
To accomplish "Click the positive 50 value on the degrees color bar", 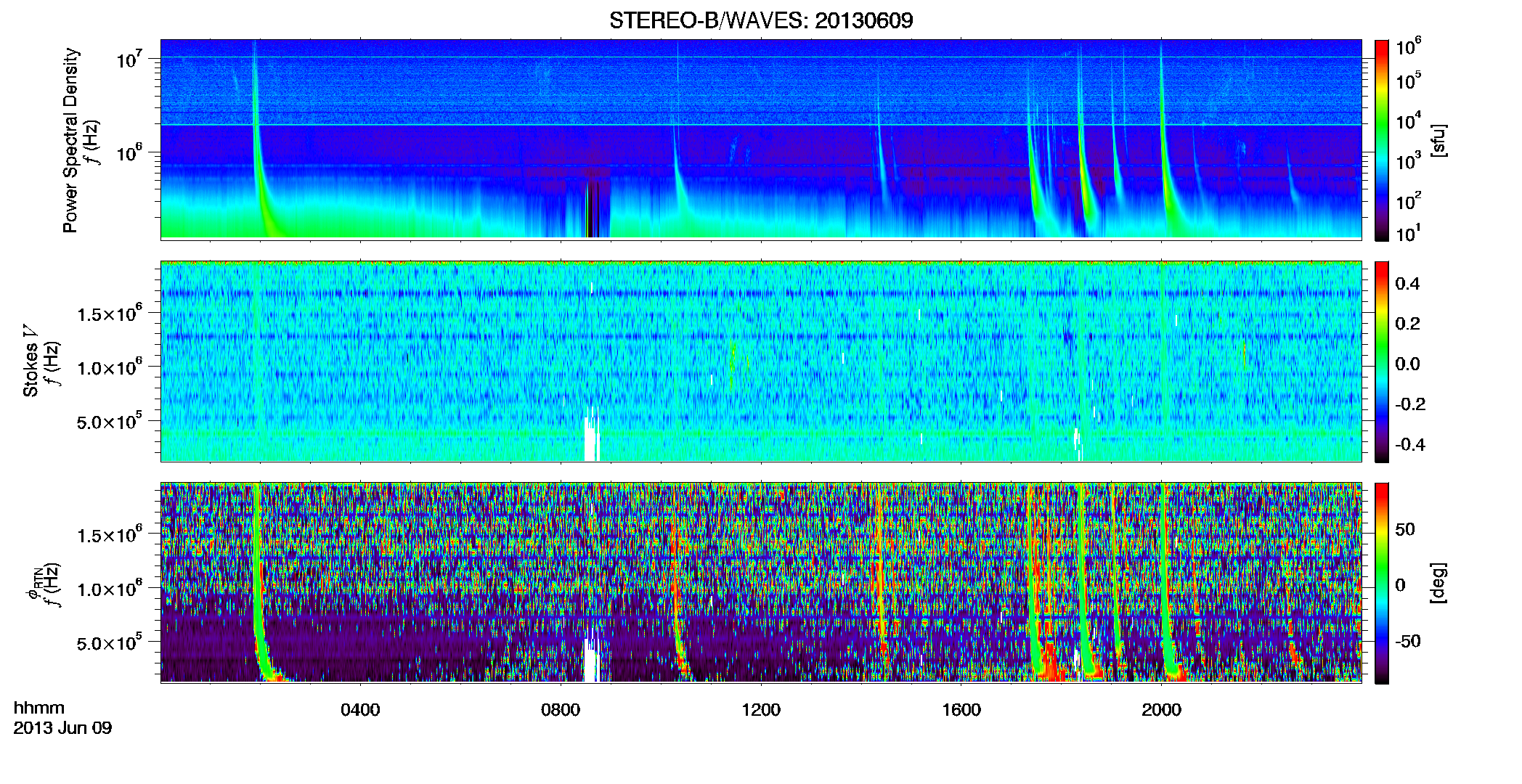I will pyautogui.click(x=1405, y=529).
